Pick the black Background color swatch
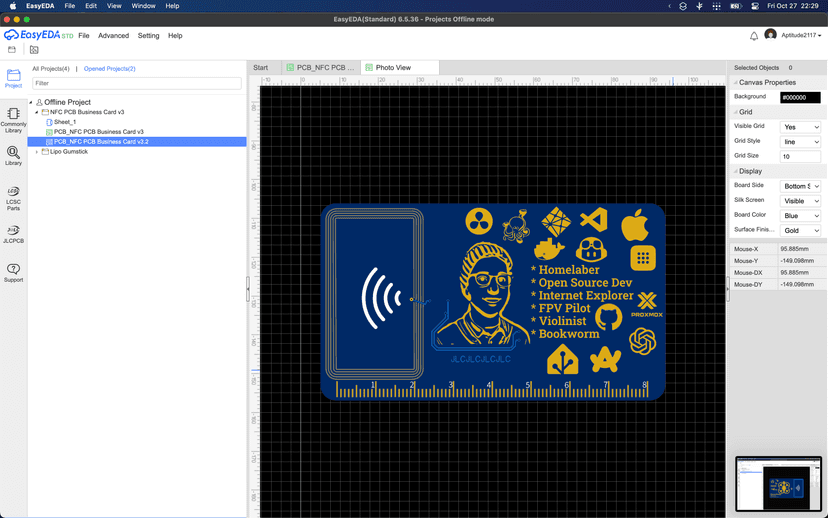Viewport: 828px width, 518px height. (x=800, y=97)
